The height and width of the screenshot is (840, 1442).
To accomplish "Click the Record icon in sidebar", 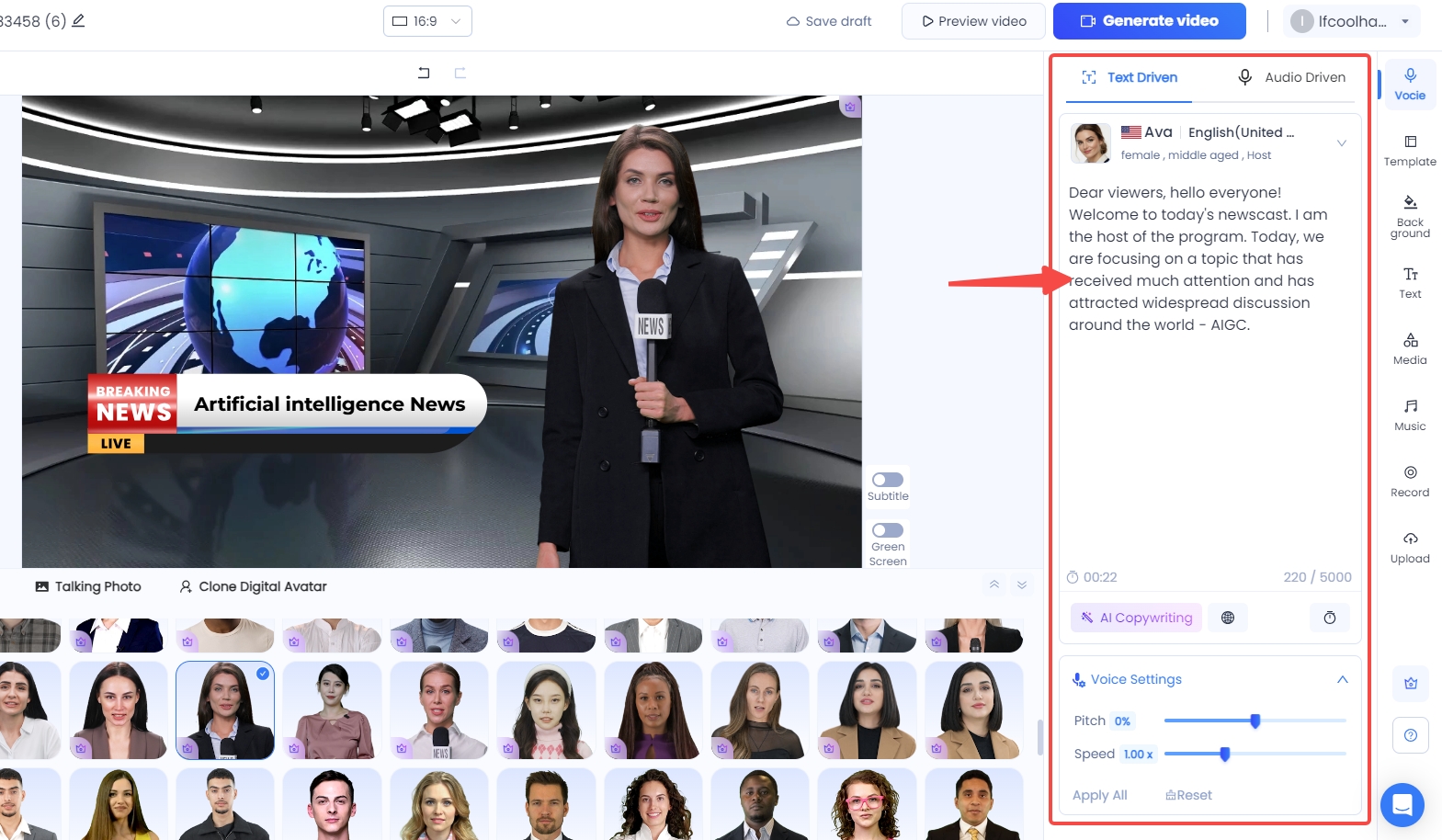I will (1410, 481).
